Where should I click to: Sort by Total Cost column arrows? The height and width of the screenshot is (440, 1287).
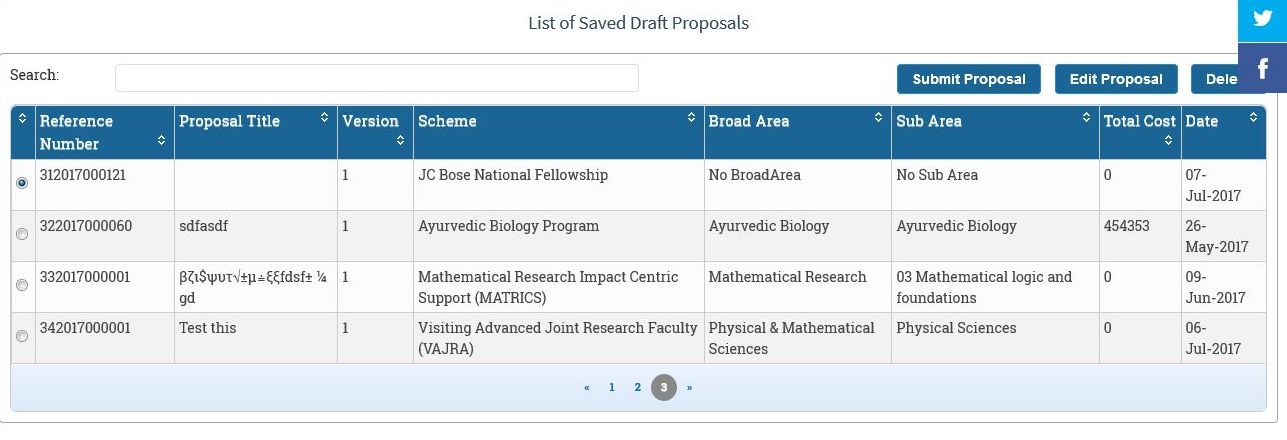(1169, 141)
